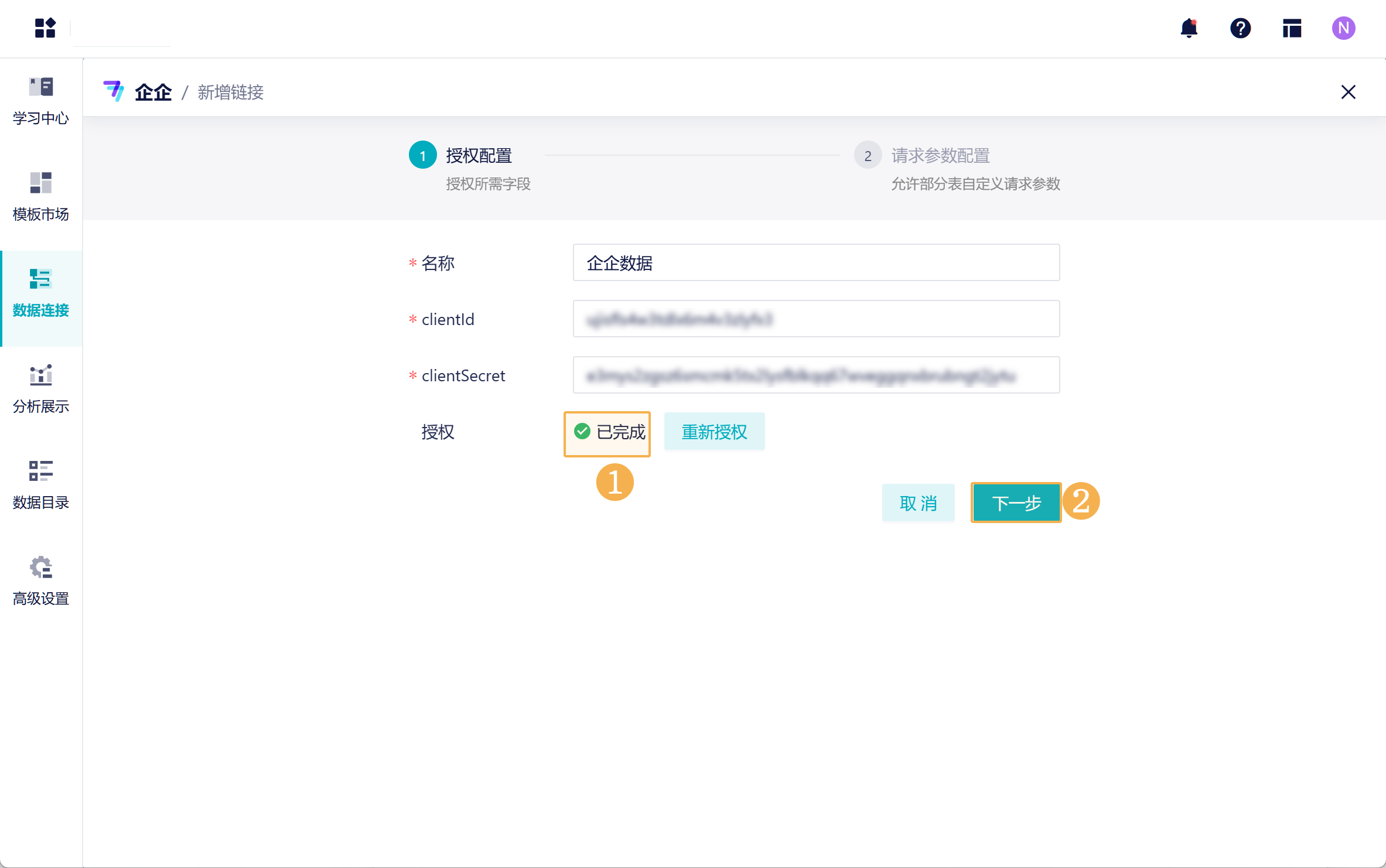Open the app grid launcher icon
The width and height of the screenshot is (1386, 868).
pyautogui.click(x=45, y=28)
